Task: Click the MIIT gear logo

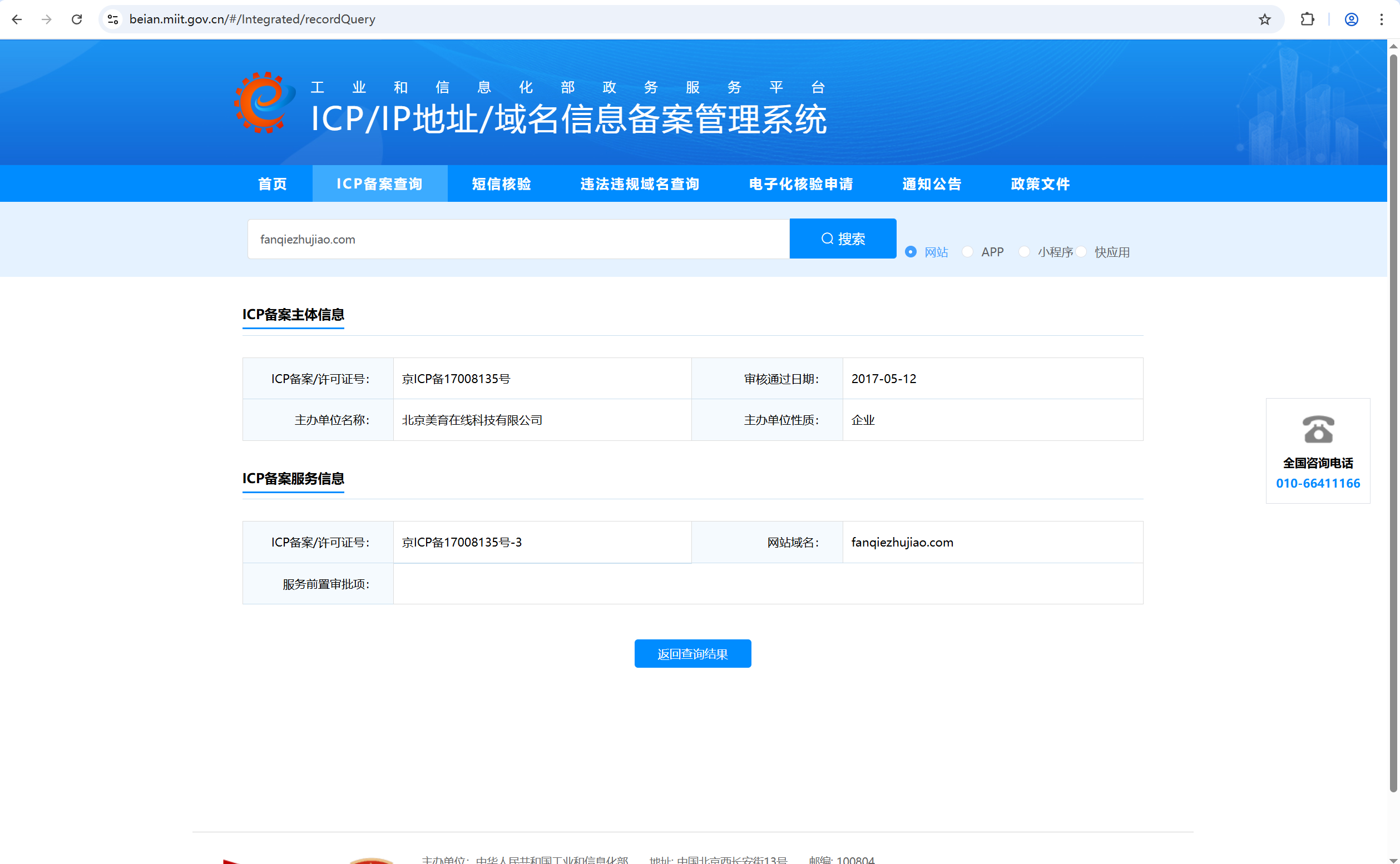Action: (264, 103)
